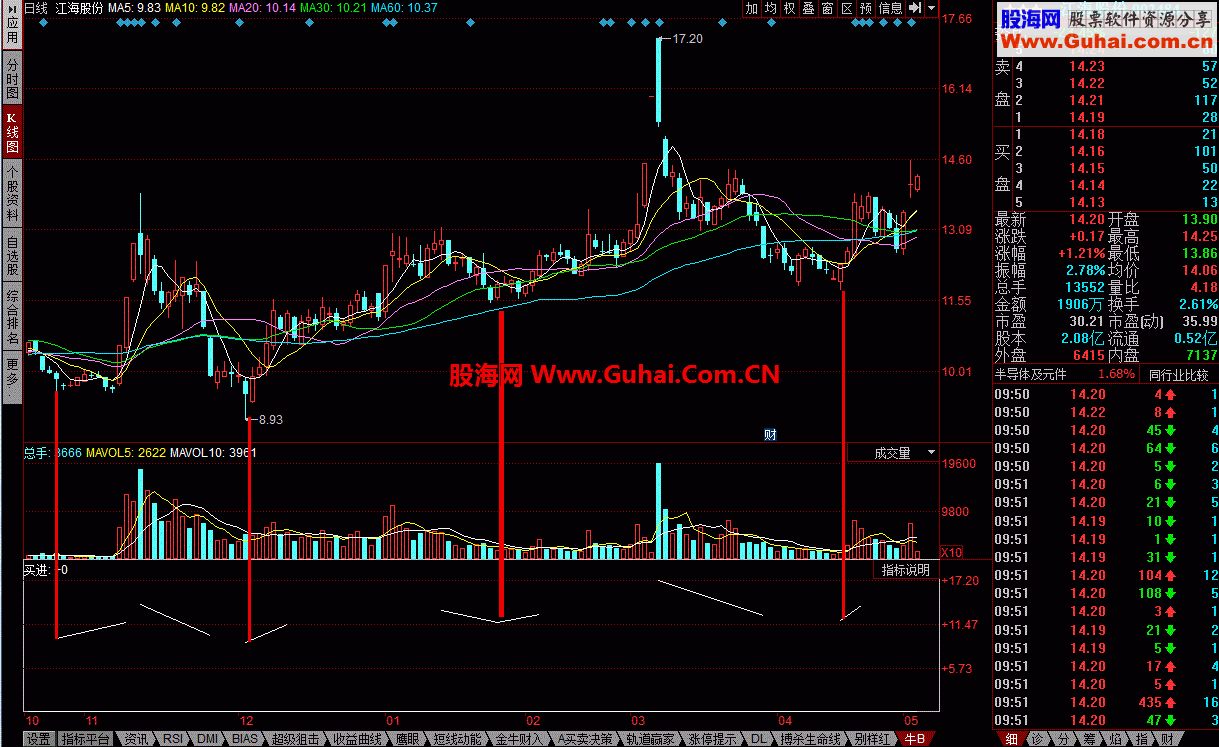Select the K线图 sidebar tab
Screen dimensions: 1219x747
click(12, 133)
